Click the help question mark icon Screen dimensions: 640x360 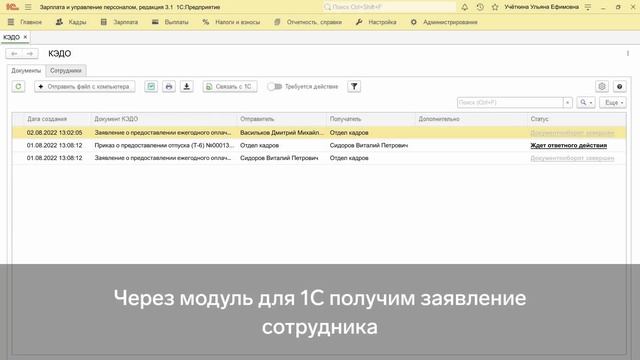pyautogui.click(x=620, y=87)
